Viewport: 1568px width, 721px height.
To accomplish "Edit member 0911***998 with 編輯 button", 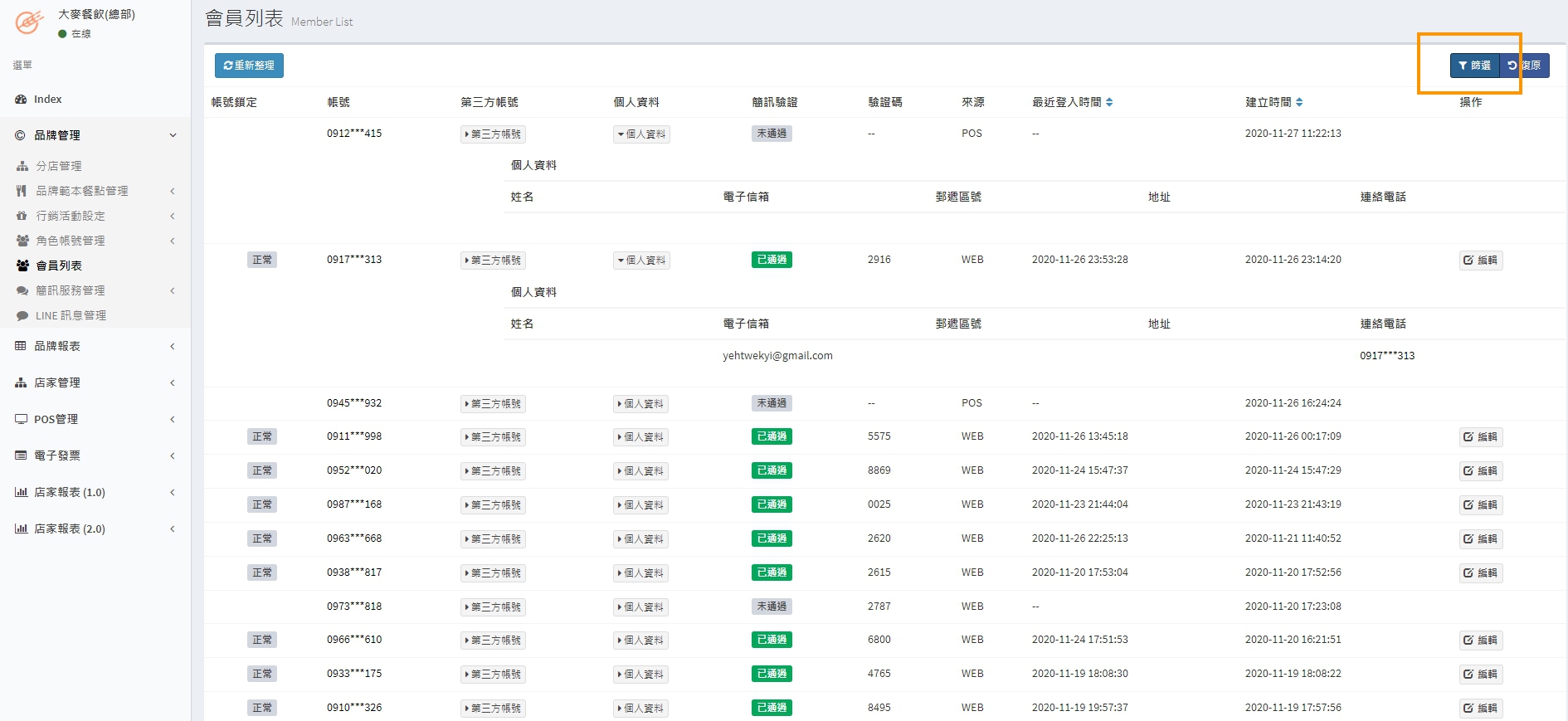I will coord(1481,437).
